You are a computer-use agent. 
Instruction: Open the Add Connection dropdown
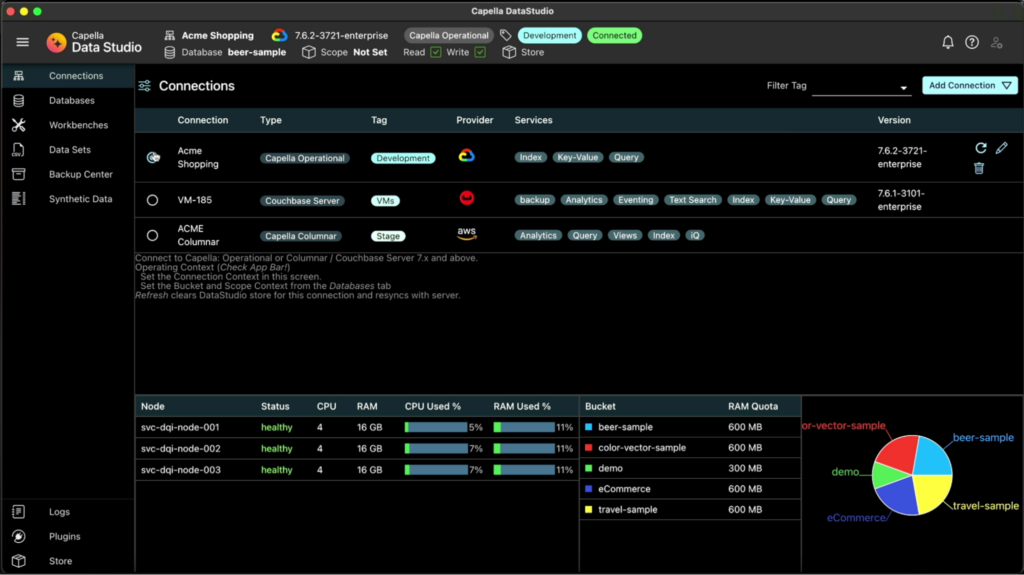point(970,86)
